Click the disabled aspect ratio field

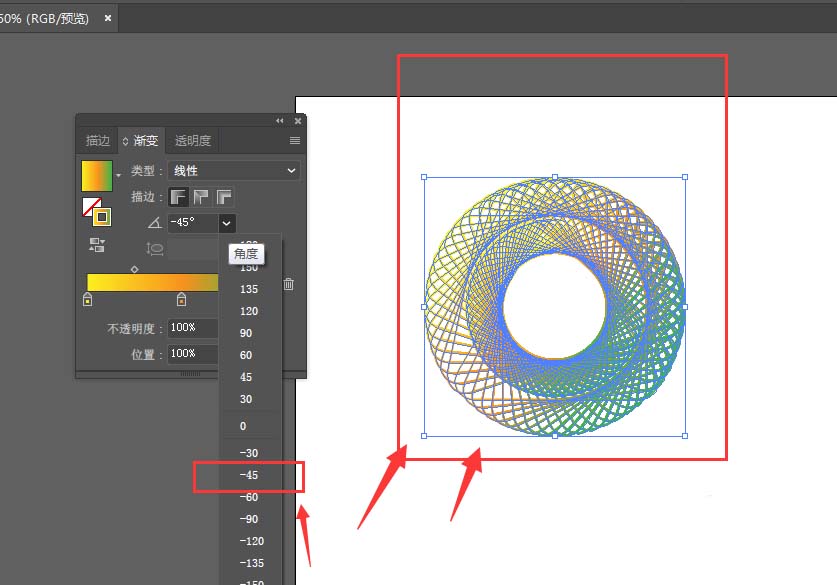[193, 249]
